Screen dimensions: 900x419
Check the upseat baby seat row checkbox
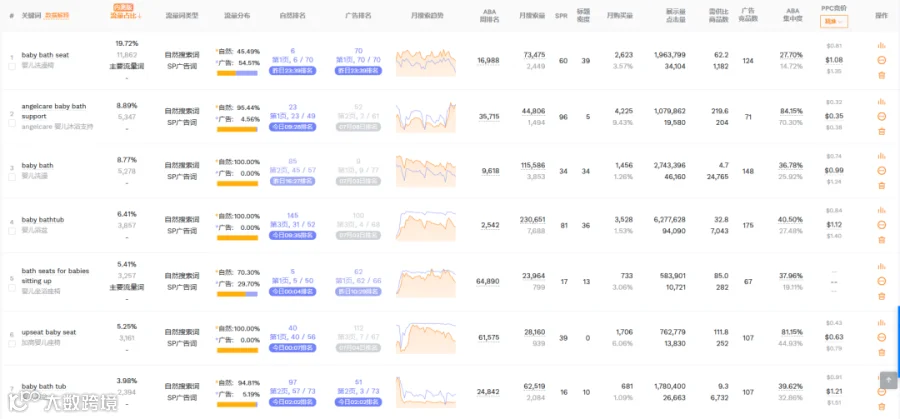12,344
